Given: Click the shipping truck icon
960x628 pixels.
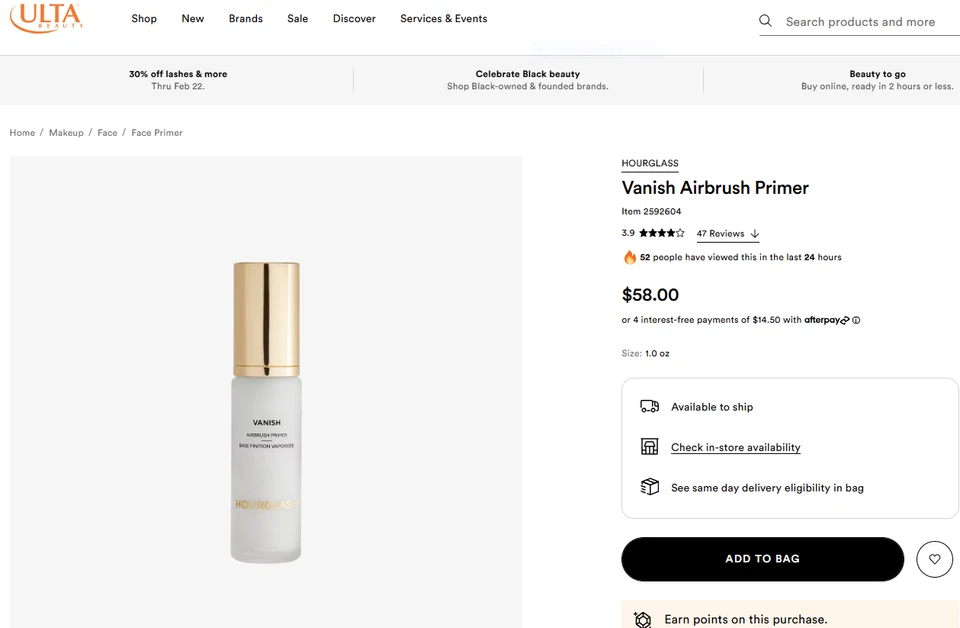Looking at the screenshot, I should (x=649, y=407).
